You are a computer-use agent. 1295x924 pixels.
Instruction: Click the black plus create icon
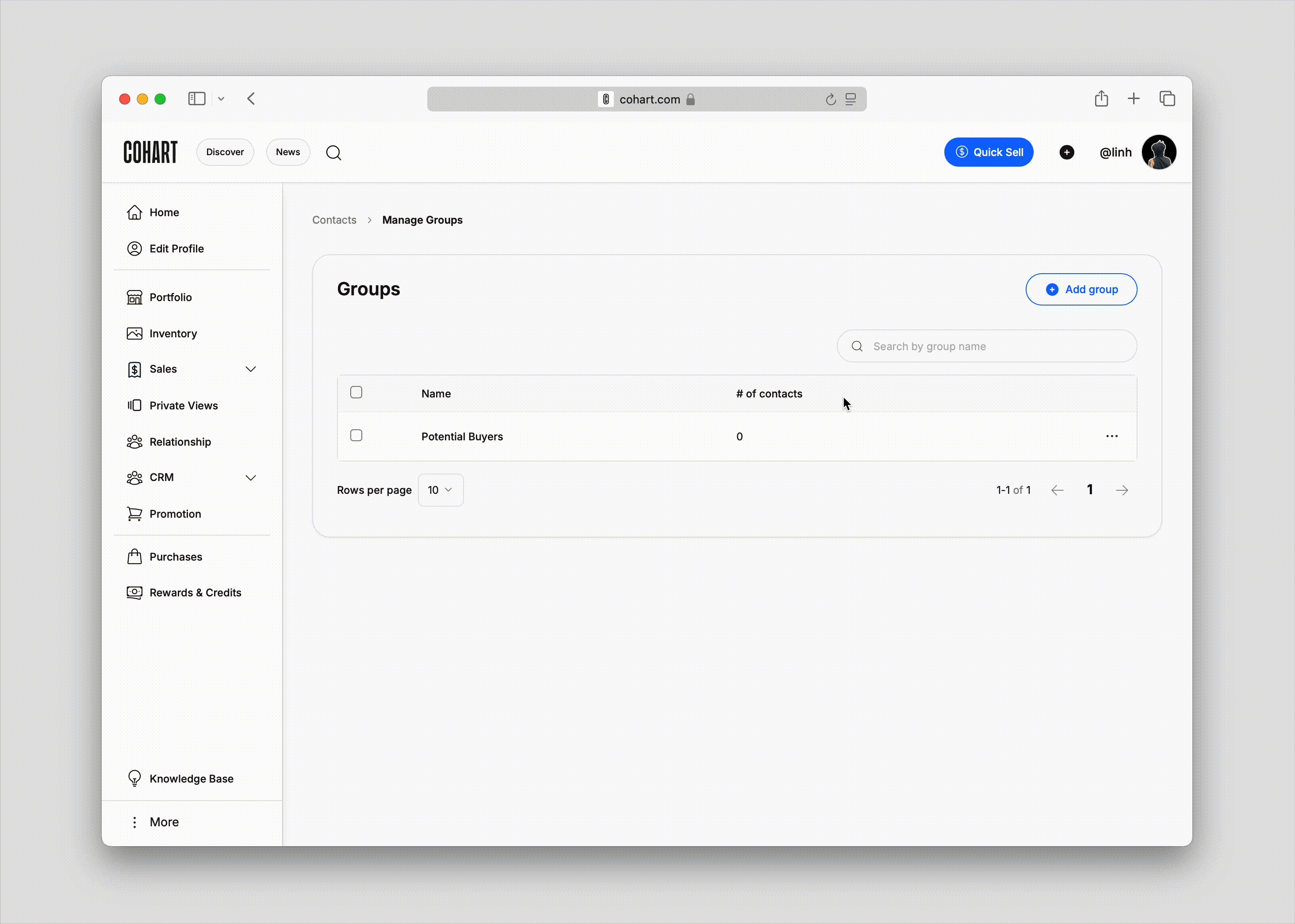(1067, 152)
